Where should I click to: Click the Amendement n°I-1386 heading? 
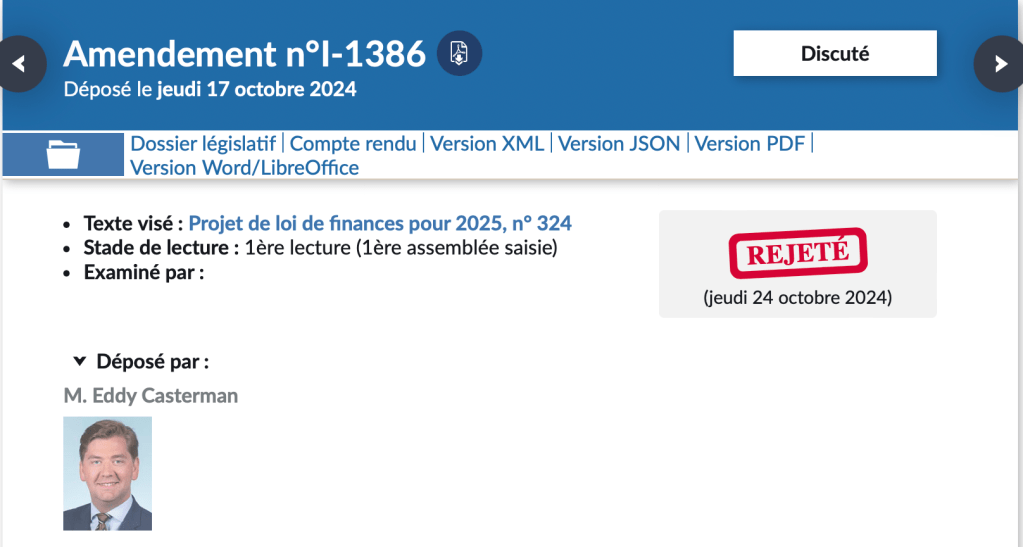point(245,53)
